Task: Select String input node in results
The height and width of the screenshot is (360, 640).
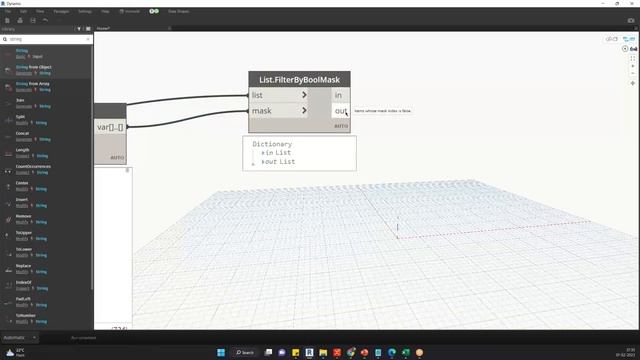Action: pos(46,53)
